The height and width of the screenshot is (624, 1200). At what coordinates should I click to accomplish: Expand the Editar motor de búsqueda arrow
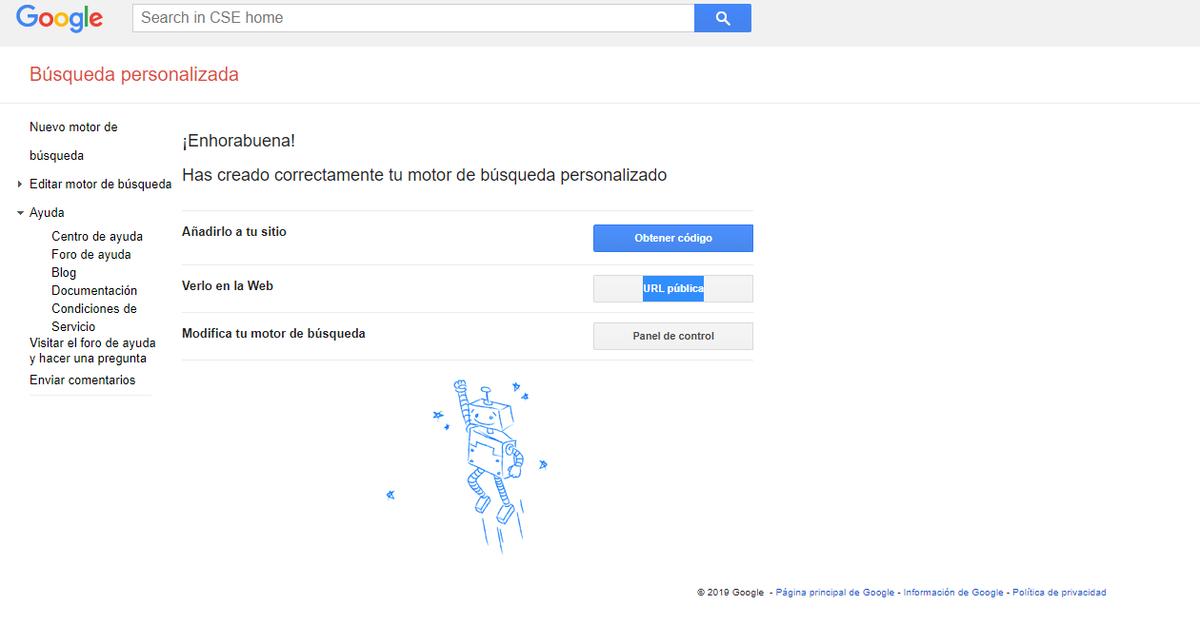tap(20, 184)
